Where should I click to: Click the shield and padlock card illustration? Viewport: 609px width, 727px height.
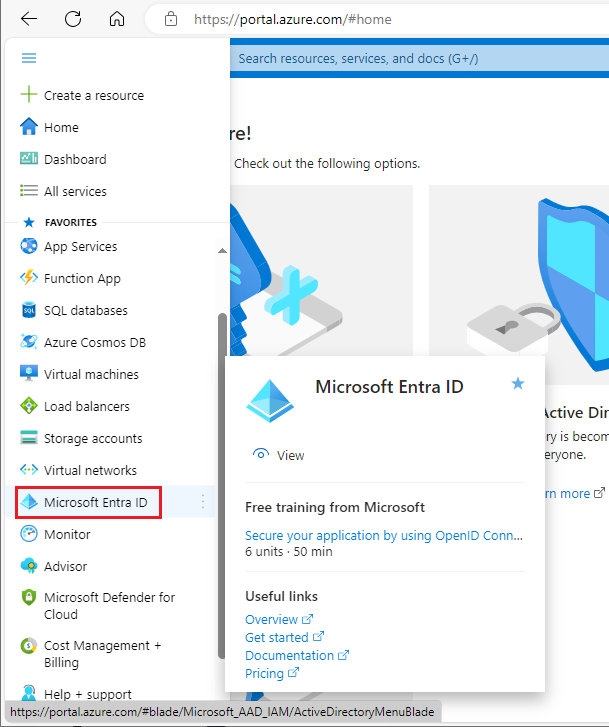pos(519,284)
